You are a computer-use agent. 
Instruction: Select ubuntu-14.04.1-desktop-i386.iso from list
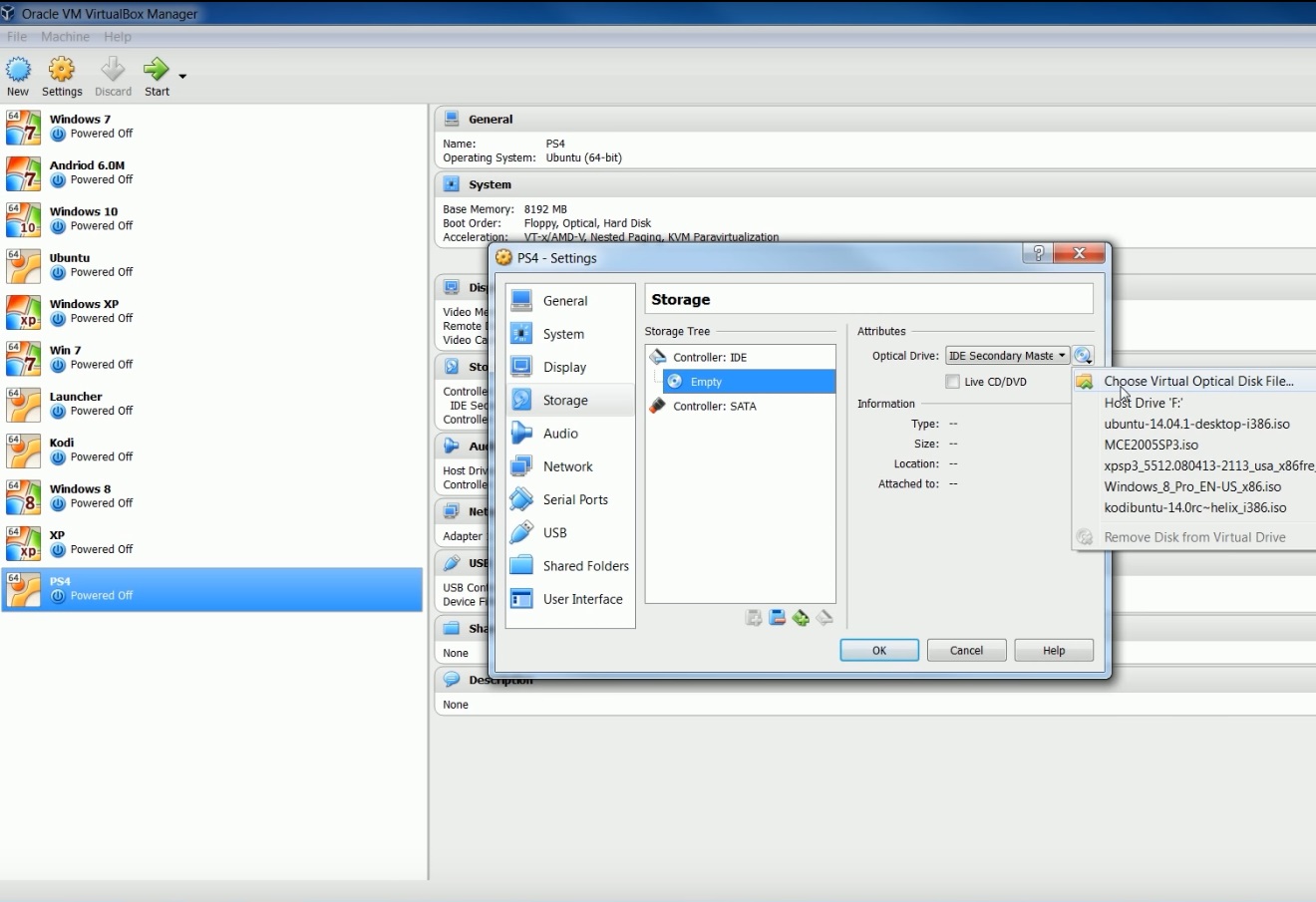[x=1194, y=424]
